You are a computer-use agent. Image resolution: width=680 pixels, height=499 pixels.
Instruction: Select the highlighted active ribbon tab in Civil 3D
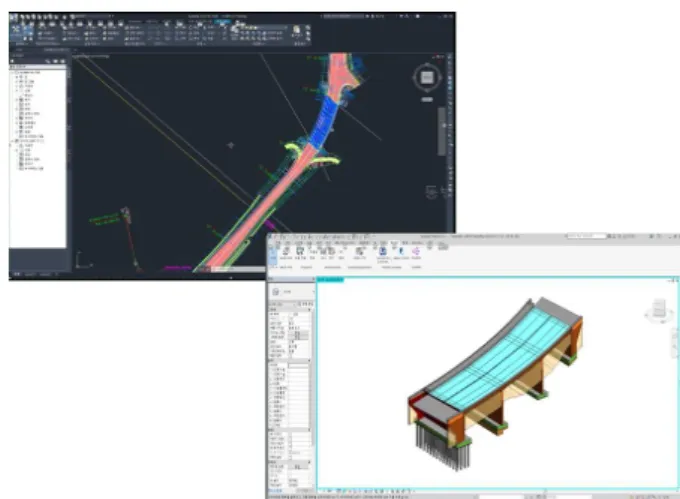click(222, 21)
